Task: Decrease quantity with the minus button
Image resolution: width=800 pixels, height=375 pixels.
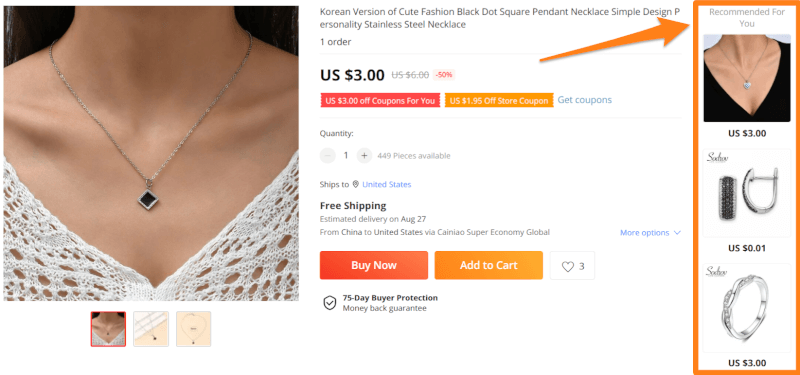Action: tap(328, 156)
